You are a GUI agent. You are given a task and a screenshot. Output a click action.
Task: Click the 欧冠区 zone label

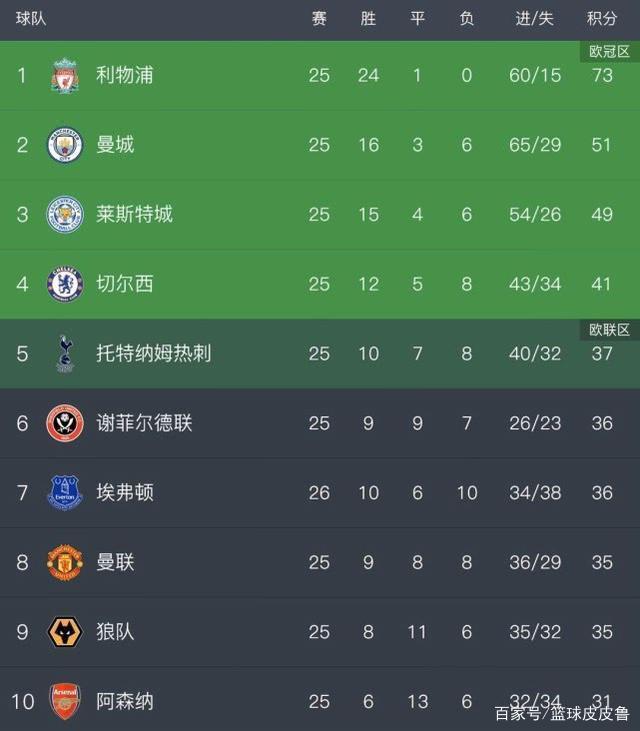[610, 51]
